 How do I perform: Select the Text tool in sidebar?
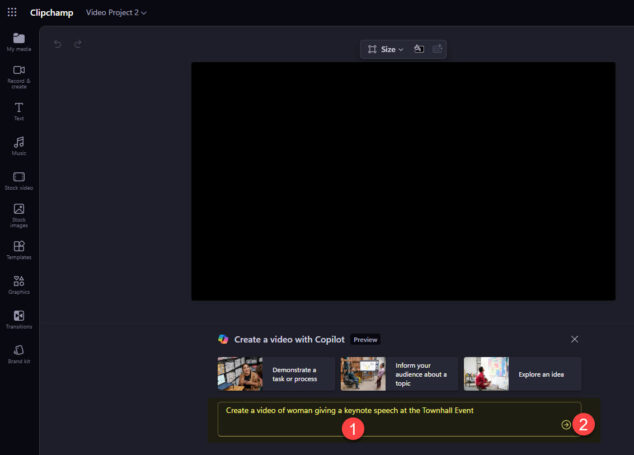pos(19,112)
